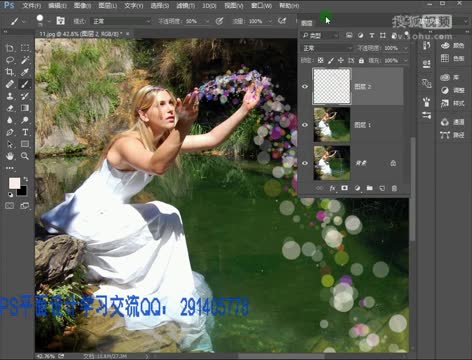Open the 文字 menu
This screenshot has width=472, height=360.
click(134, 6)
